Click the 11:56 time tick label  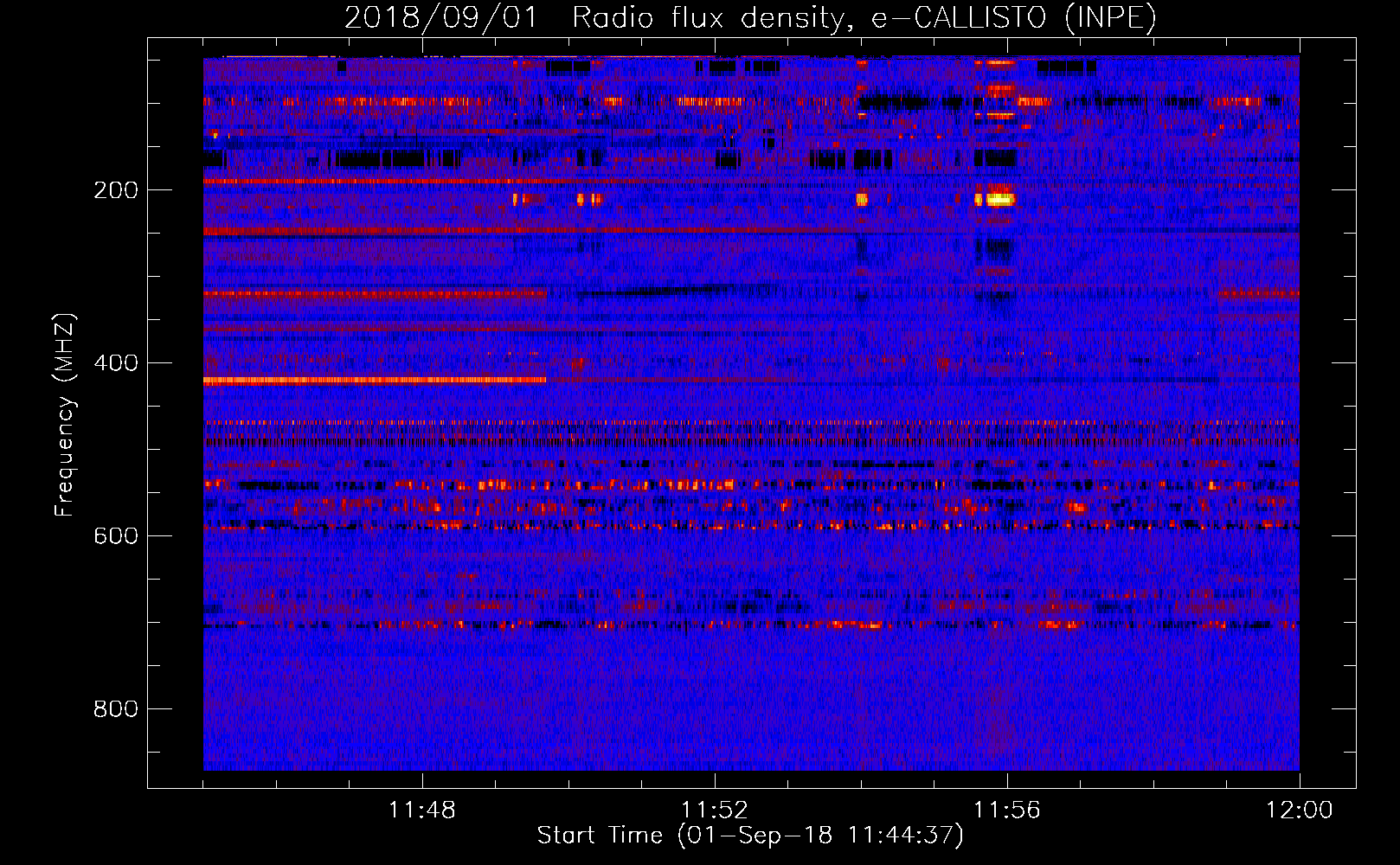coord(1007,811)
